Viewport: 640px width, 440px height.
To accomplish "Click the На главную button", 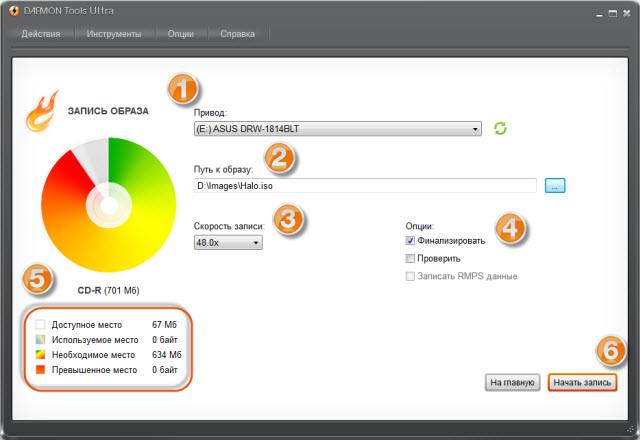I will (512, 382).
